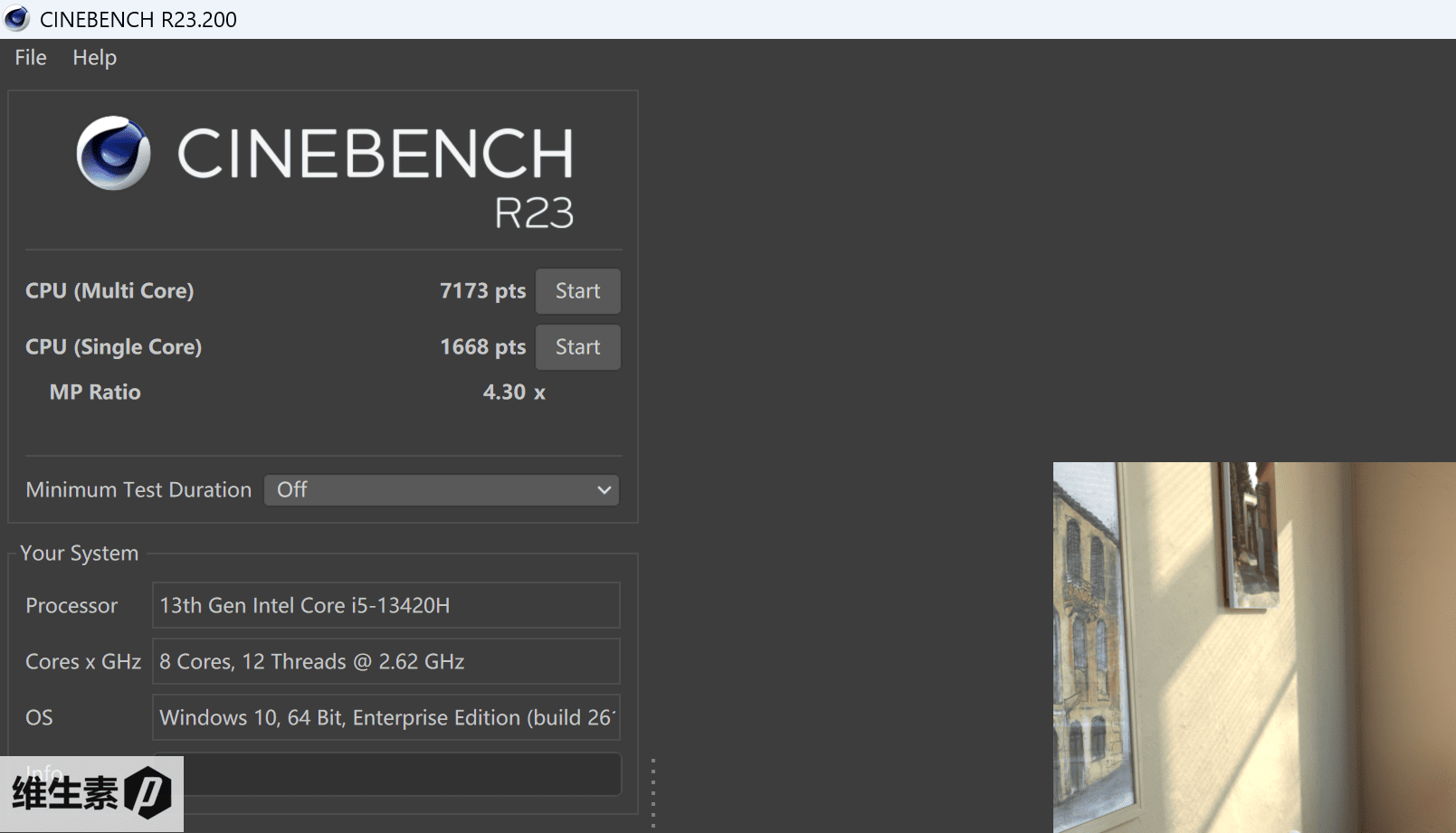Open the File menu

pyautogui.click(x=30, y=58)
